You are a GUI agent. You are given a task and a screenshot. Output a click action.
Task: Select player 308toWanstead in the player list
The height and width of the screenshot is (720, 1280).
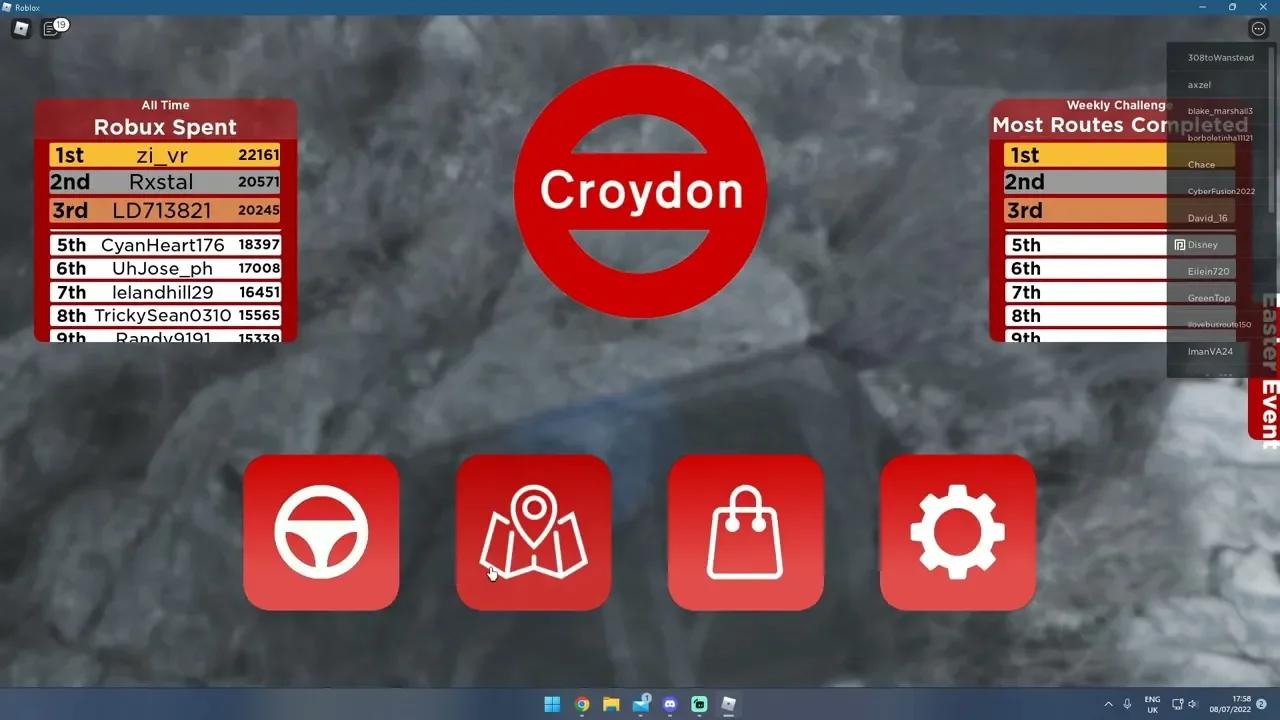click(x=1220, y=57)
